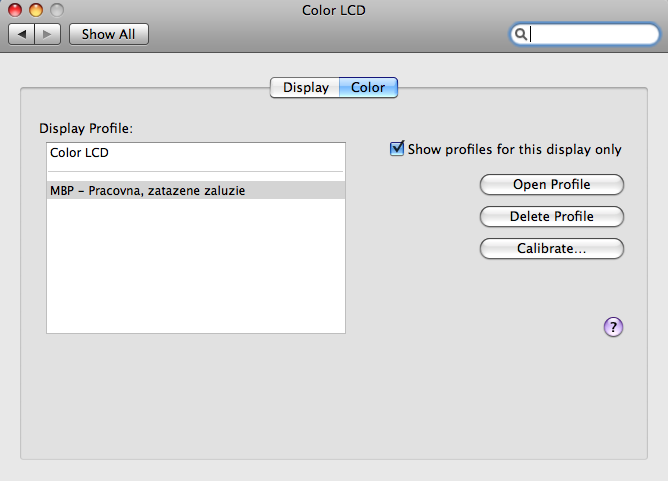Disable Show profiles for this display only
Viewport: 668px width, 481px height.
click(x=398, y=149)
